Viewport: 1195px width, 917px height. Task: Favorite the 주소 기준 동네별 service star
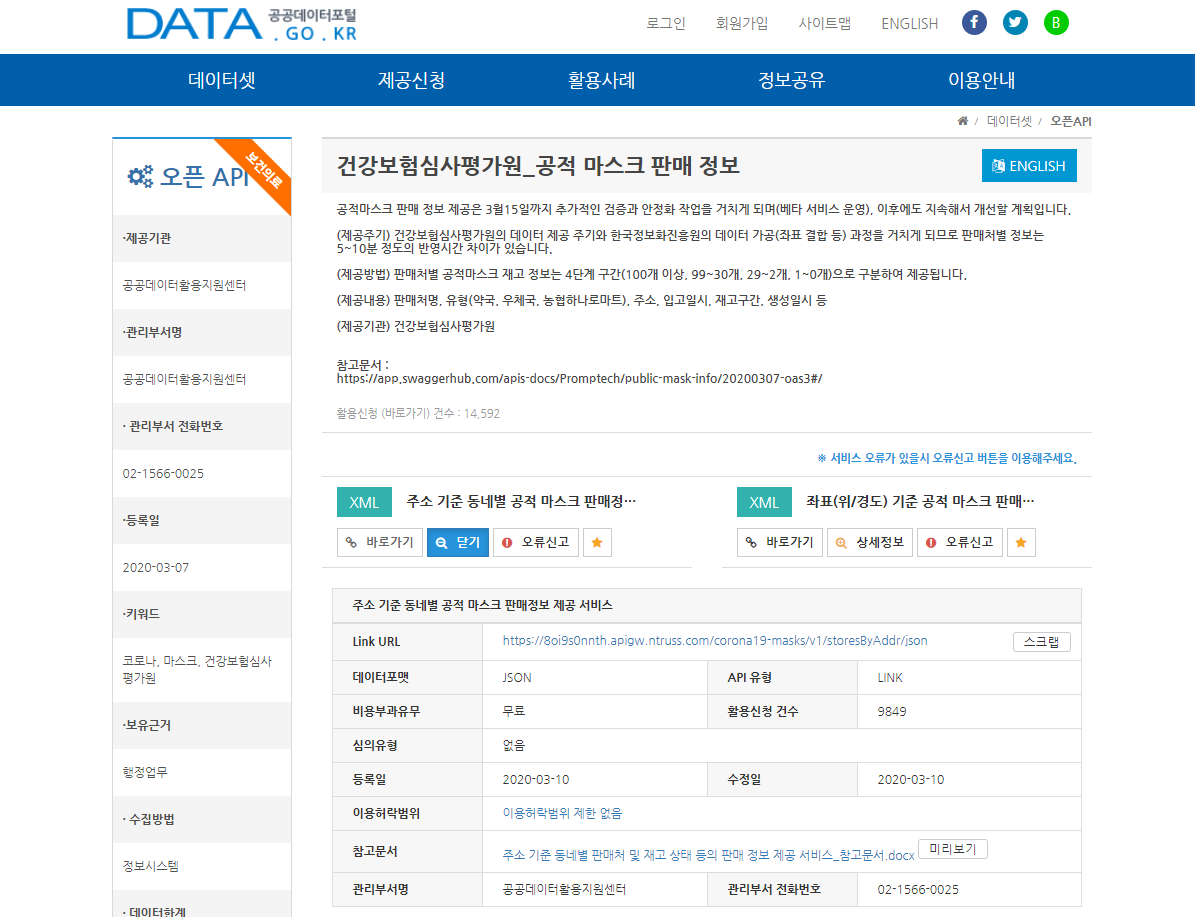597,543
